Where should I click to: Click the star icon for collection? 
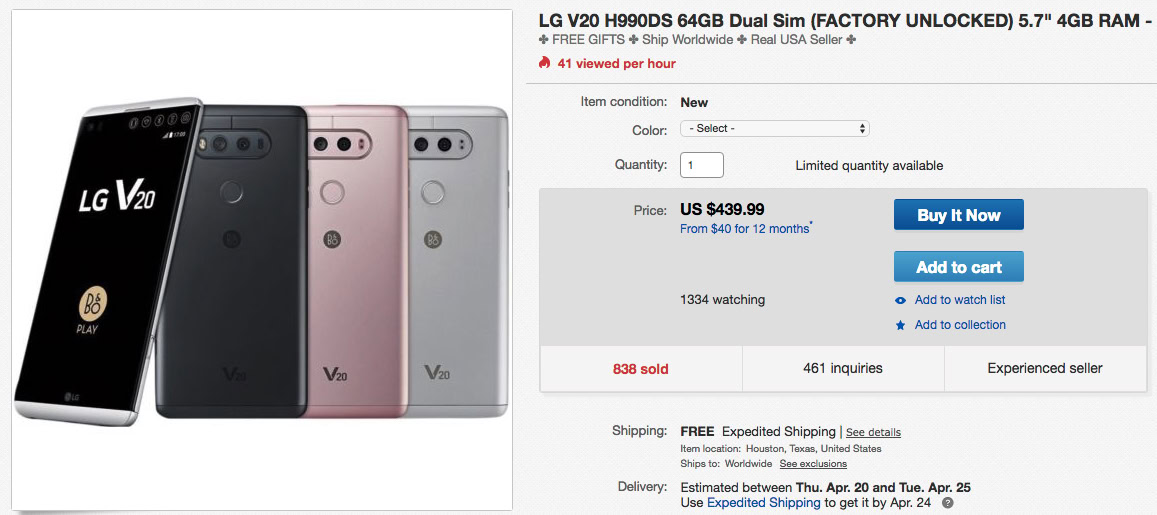[901, 325]
